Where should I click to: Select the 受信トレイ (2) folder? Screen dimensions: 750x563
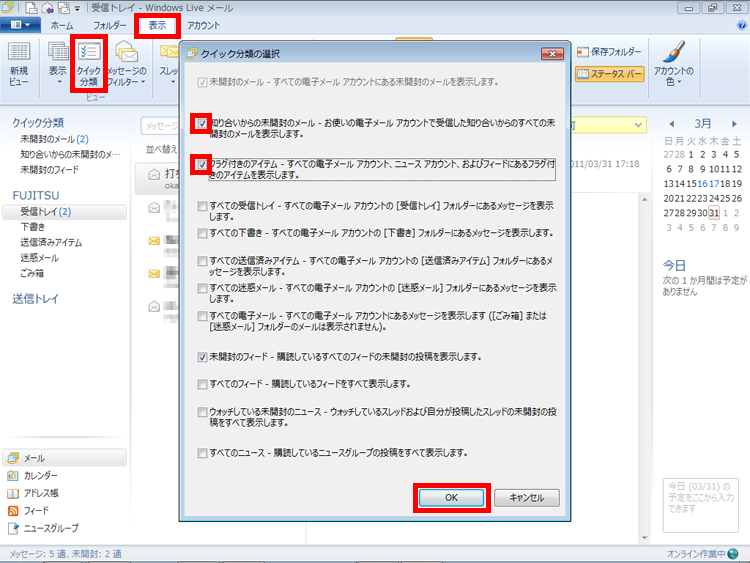tap(65, 212)
